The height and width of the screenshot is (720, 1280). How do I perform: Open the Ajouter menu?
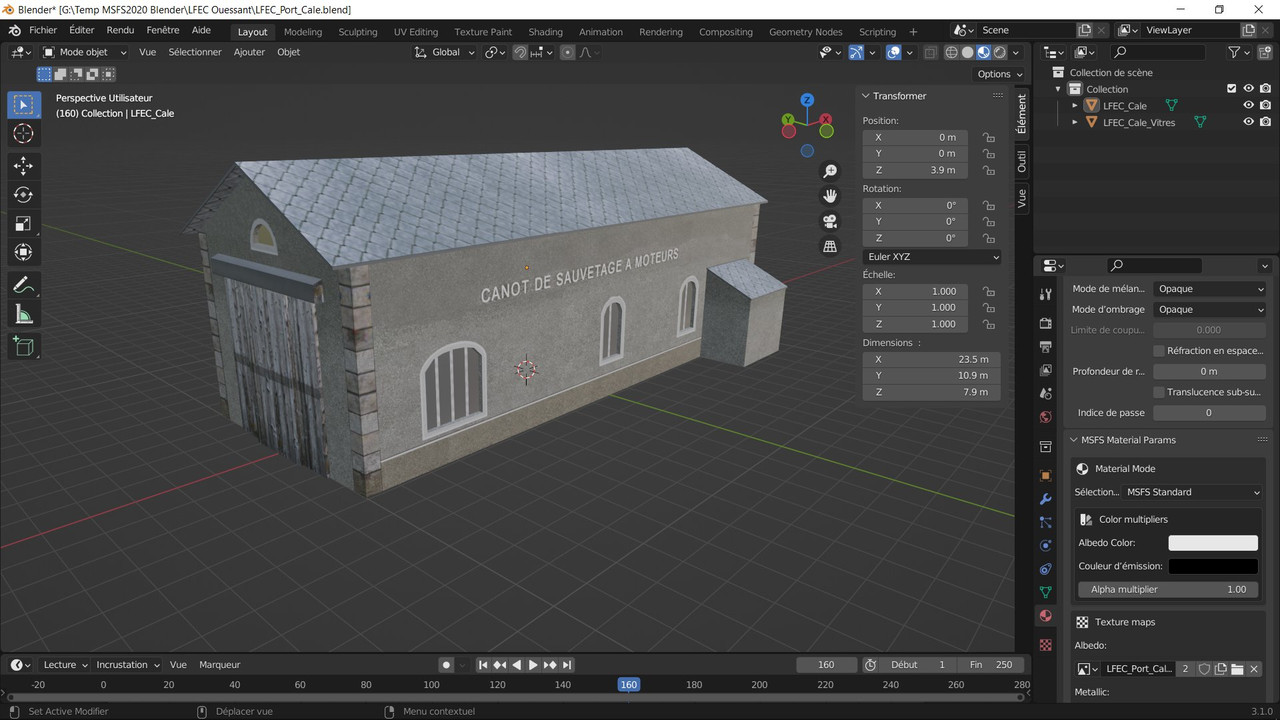coord(249,52)
